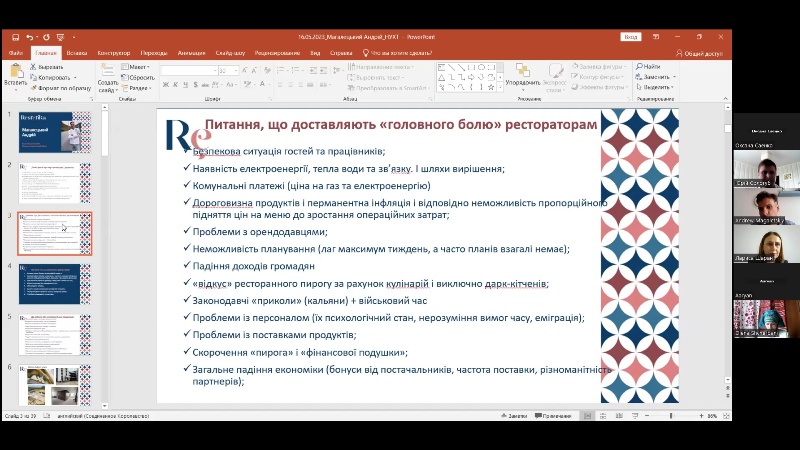
Task: Switch to the Анимация tab
Action: [x=191, y=53]
